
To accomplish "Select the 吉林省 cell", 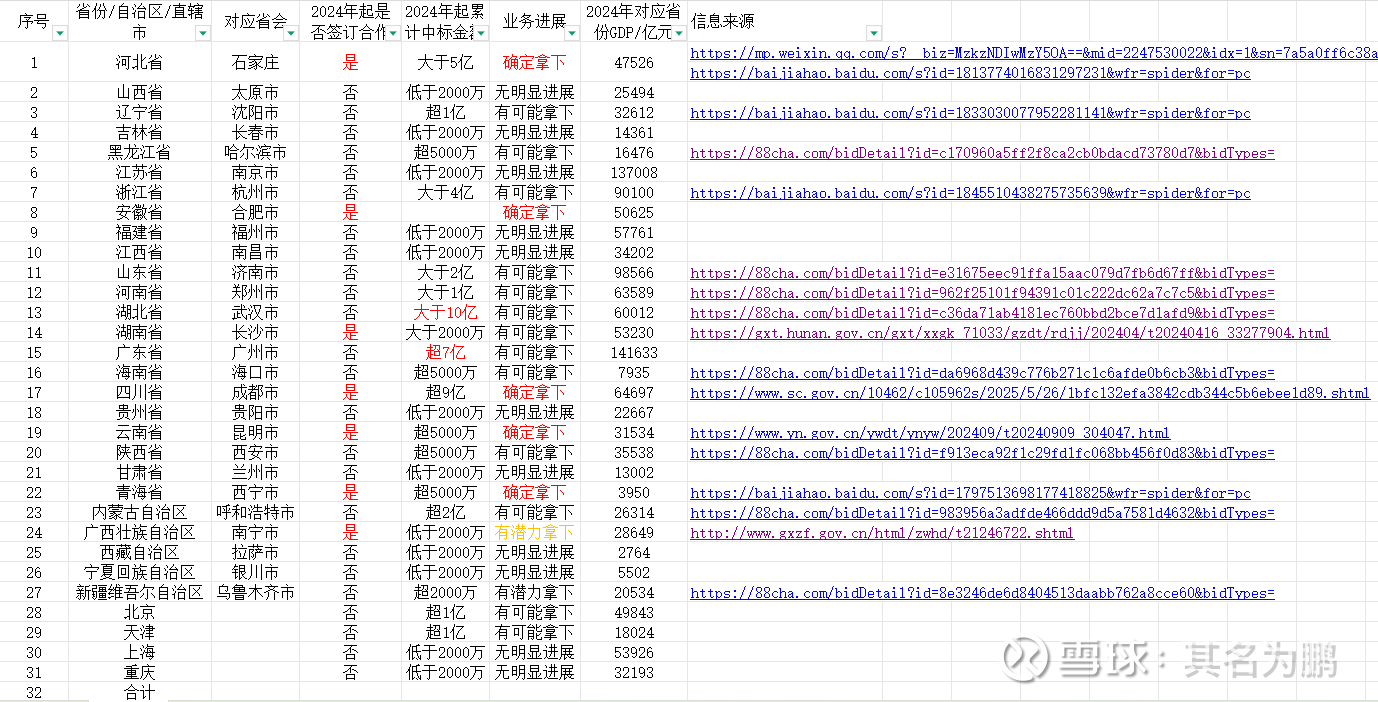I will tap(139, 132).
